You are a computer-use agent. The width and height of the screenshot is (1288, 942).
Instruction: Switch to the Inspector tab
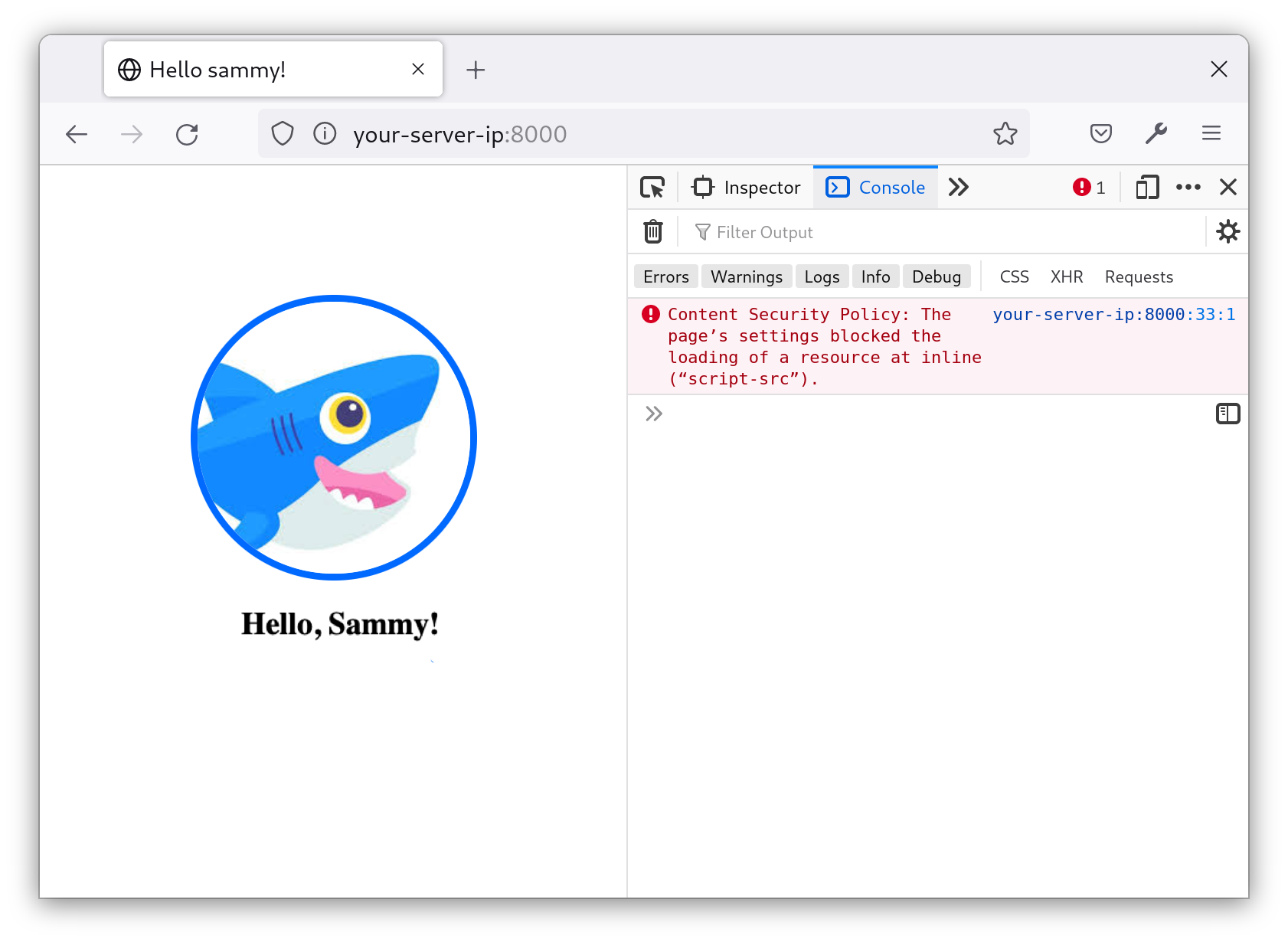747,188
